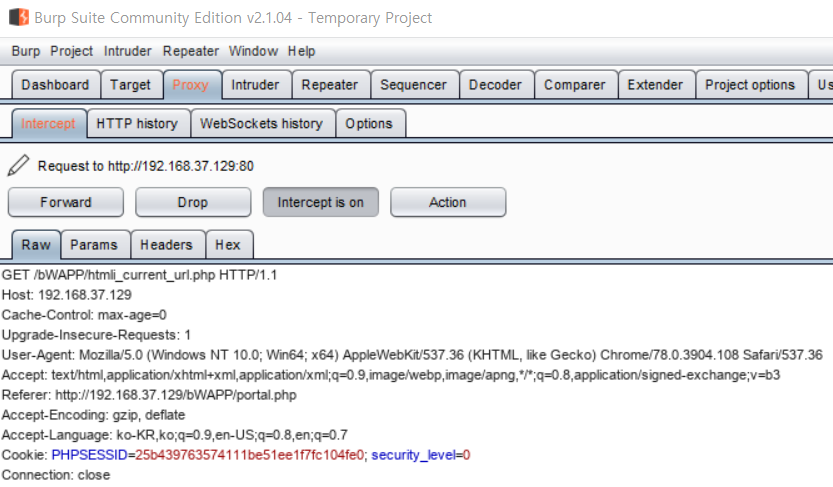Switch to the Target tab

tap(130, 85)
